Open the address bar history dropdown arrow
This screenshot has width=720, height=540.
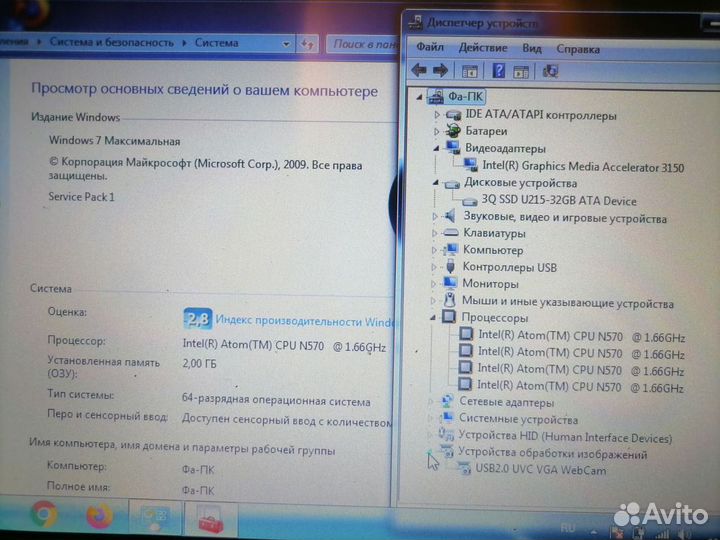[x=286, y=44]
